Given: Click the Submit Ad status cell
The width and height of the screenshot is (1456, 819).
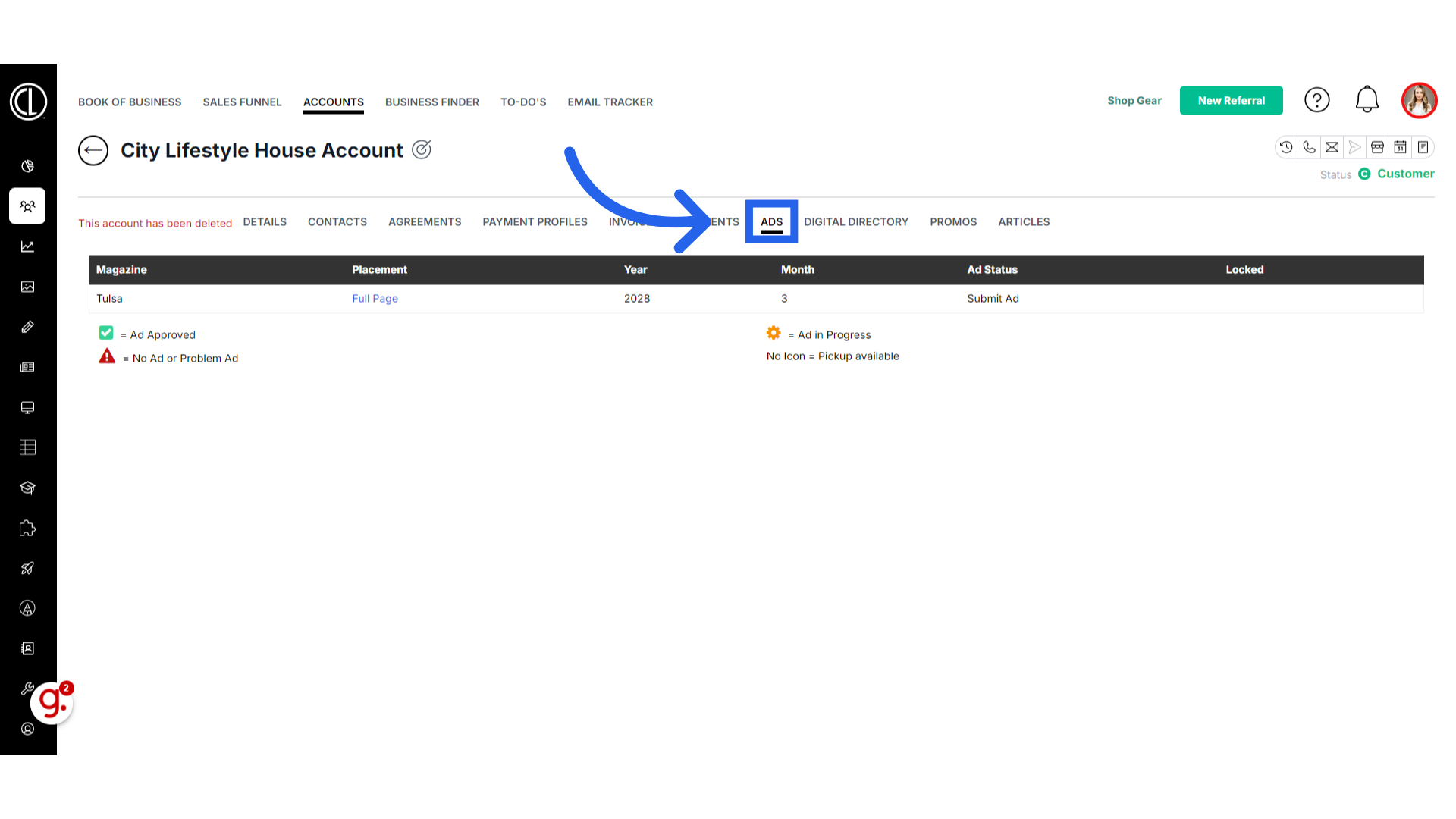Looking at the screenshot, I should (x=993, y=298).
